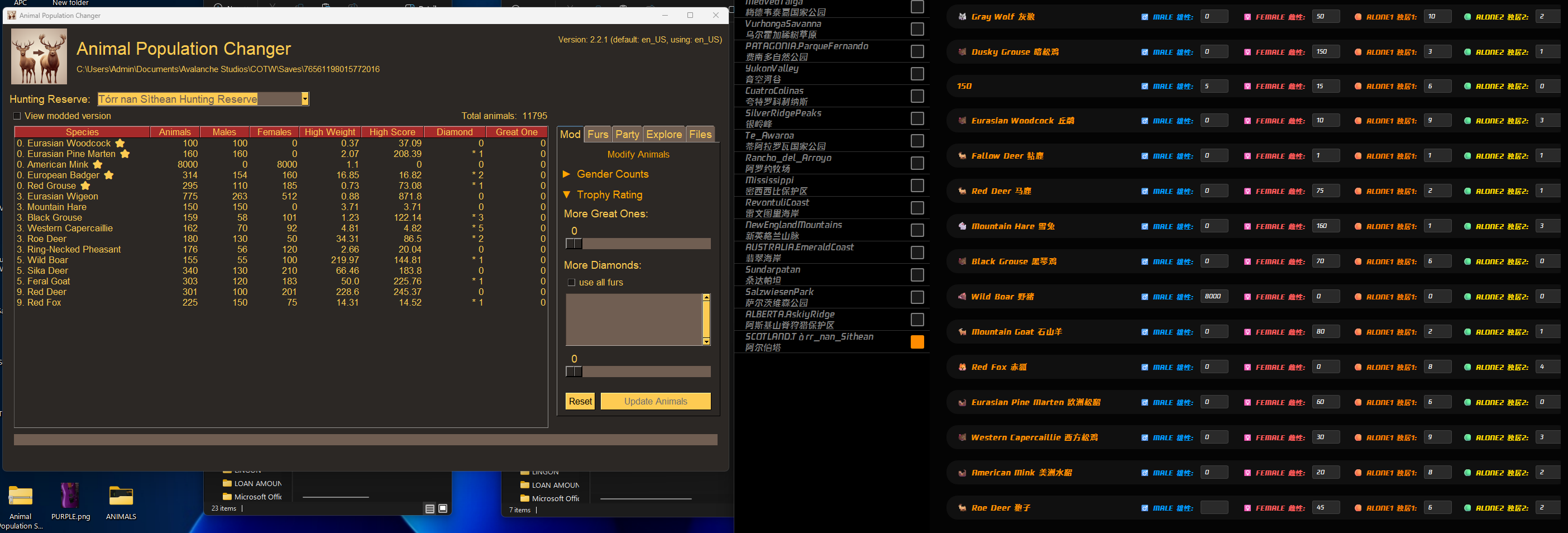Switch to the Furs tab
This screenshot has height=533, width=1568.
point(597,135)
